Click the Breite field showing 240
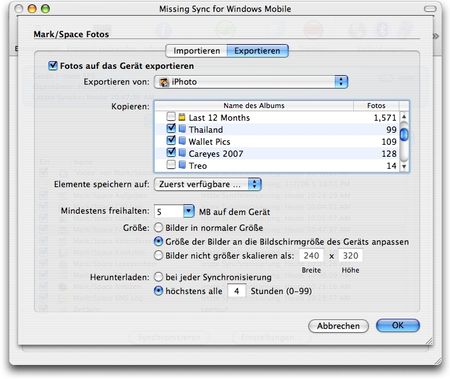The image size is (450, 379). (311, 256)
